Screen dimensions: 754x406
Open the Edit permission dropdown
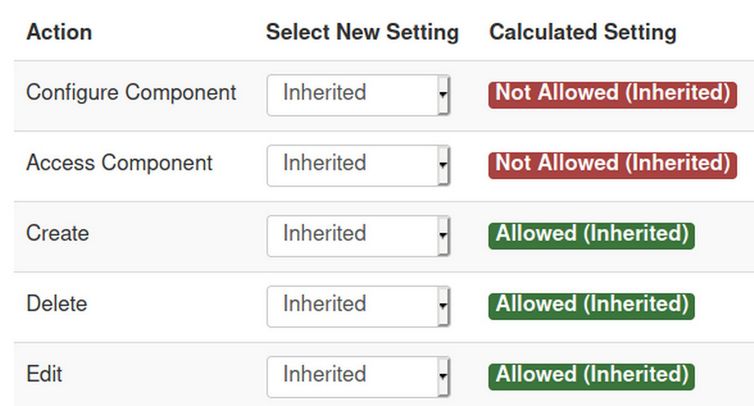350,375
